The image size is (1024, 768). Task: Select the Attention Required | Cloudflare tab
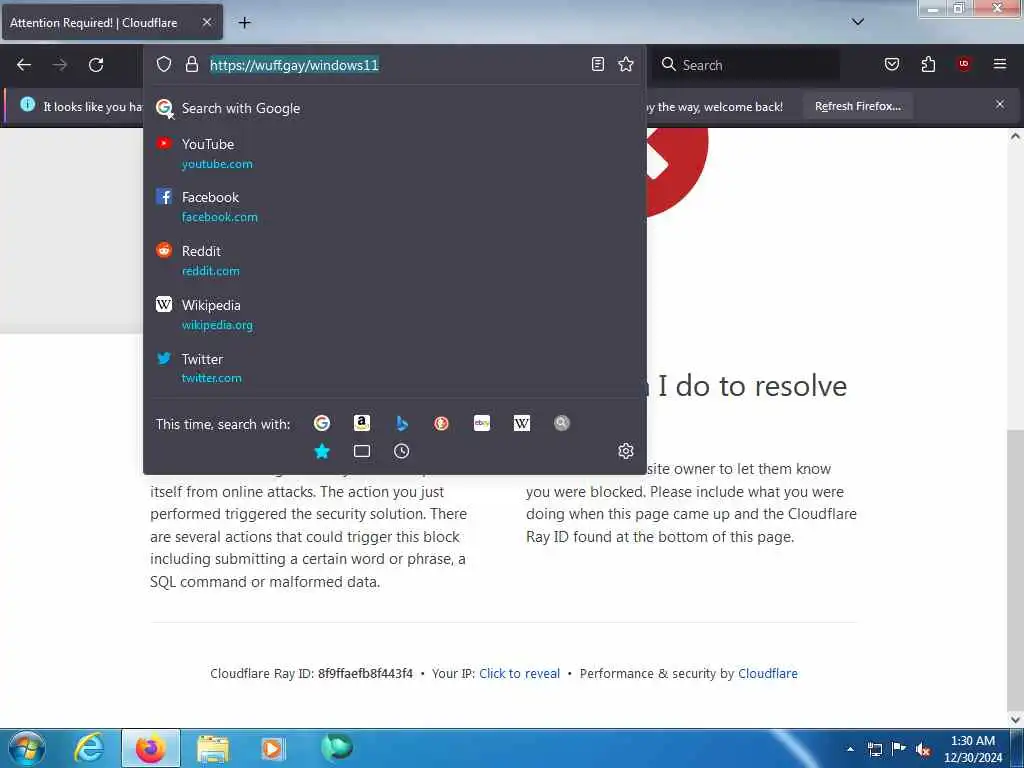[112, 22]
